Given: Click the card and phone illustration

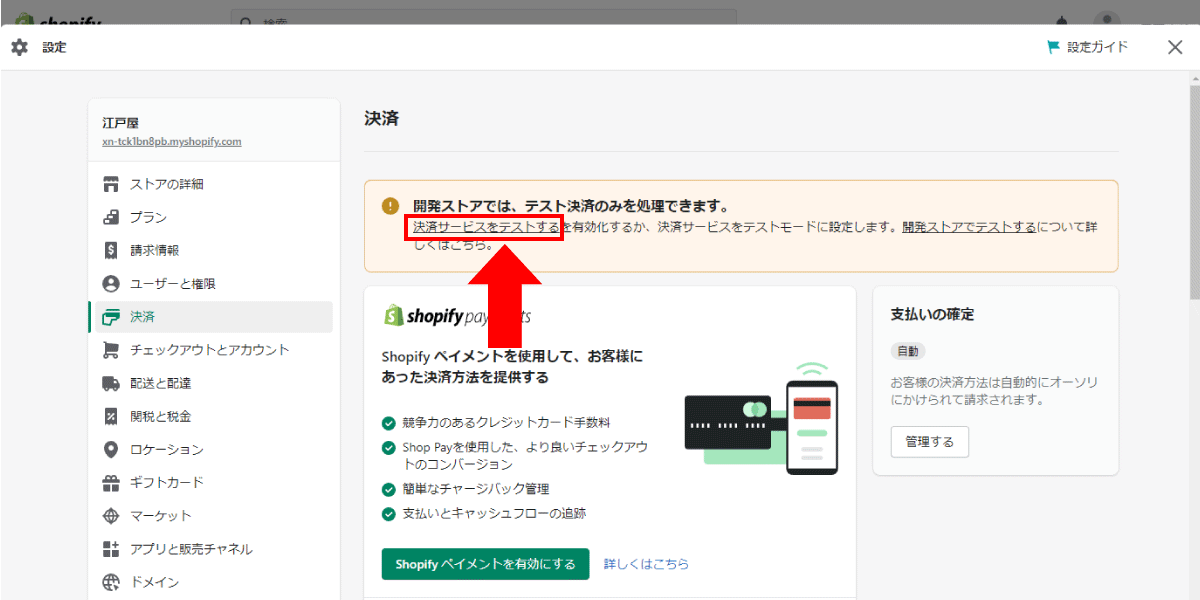Looking at the screenshot, I should point(761,418).
